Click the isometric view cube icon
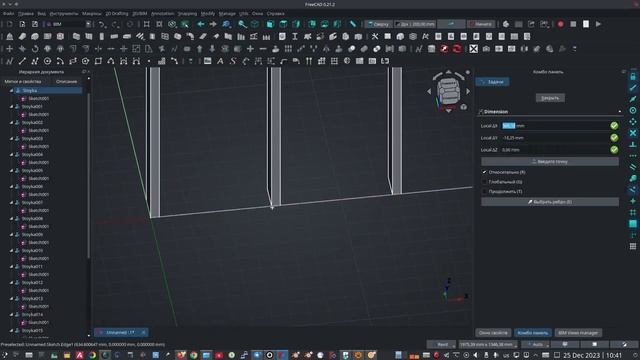 (255, 24)
